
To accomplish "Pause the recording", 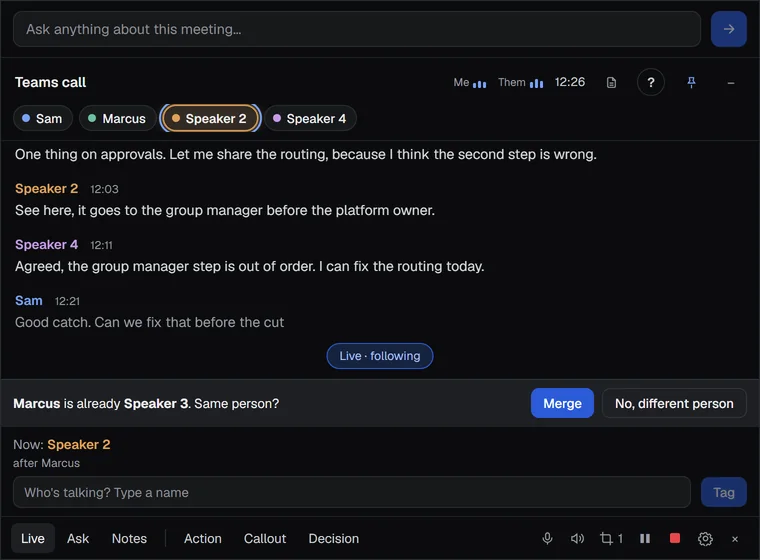I will [645, 538].
